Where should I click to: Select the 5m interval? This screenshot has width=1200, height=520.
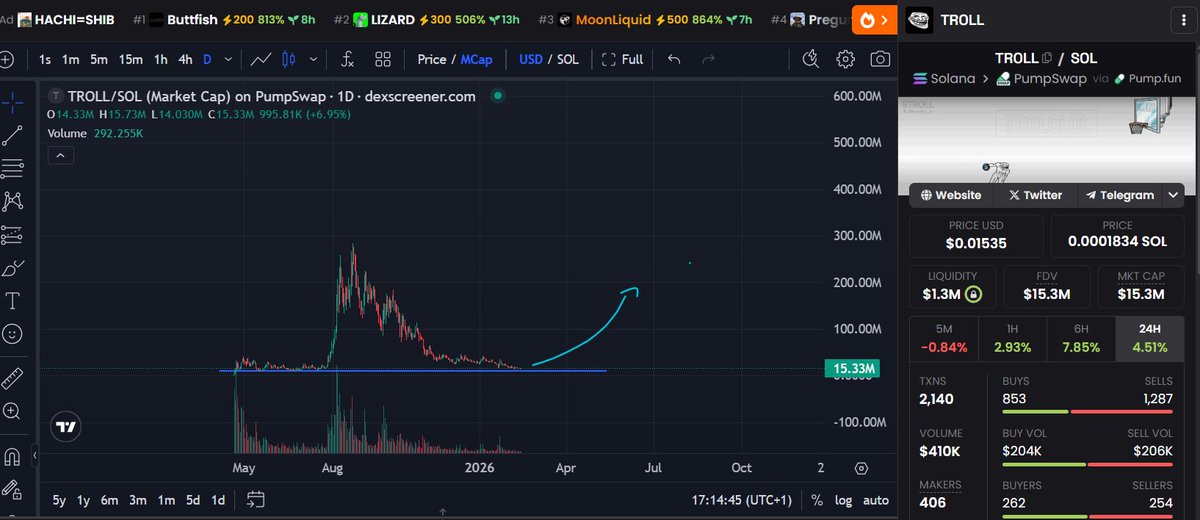click(x=99, y=60)
